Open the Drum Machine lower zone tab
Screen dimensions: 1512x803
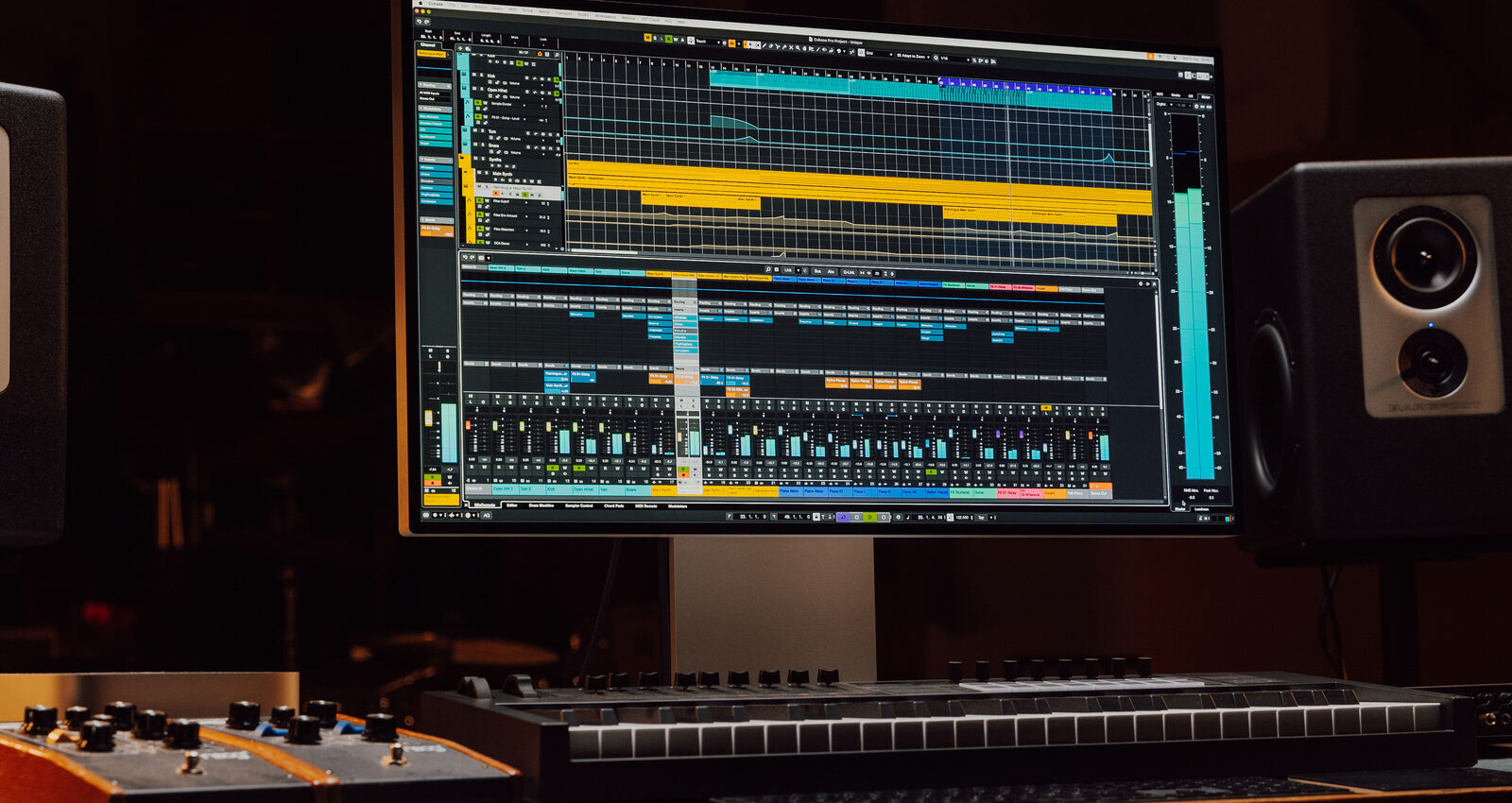point(541,505)
